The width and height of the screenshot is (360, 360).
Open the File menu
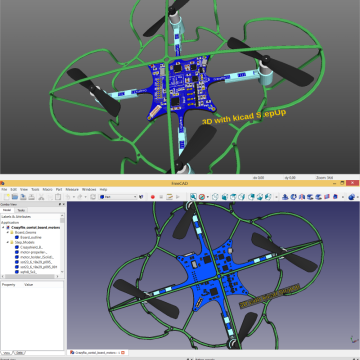[4, 189]
